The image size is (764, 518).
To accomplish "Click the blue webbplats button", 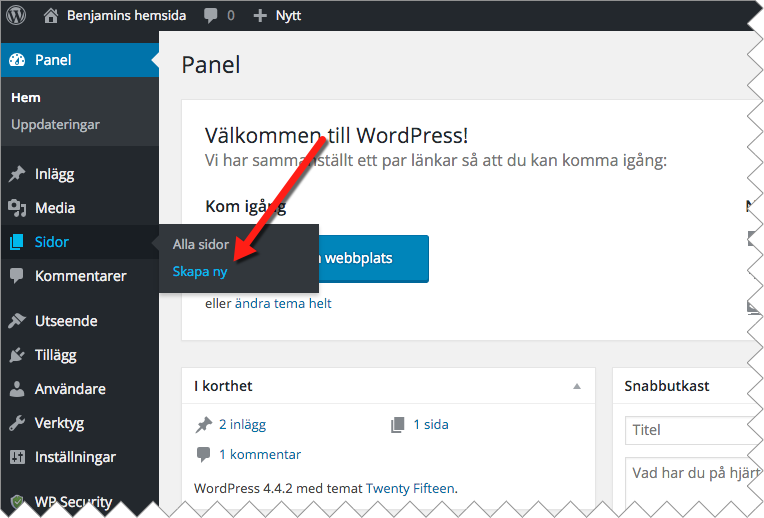I will click(374, 258).
